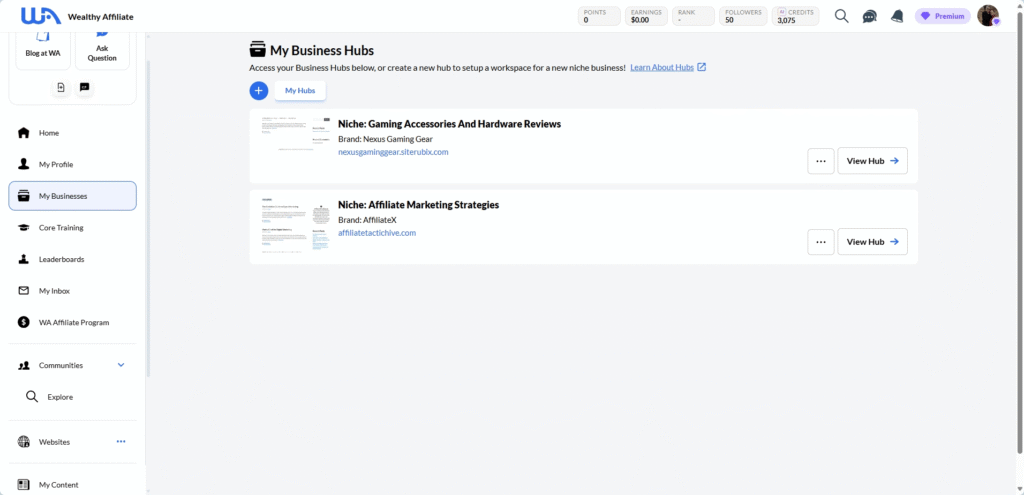
Task: Click the sidebar vertical scrollbar
Action: tap(148, 219)
